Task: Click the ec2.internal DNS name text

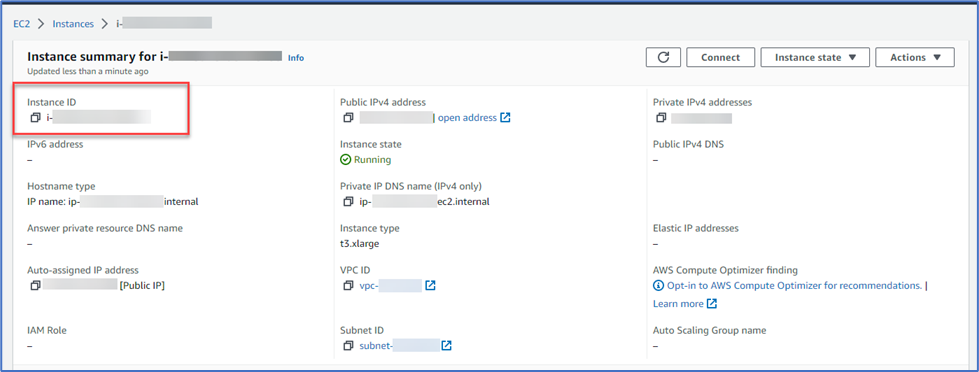Action: pyautogui.click(x=463, y=202)
